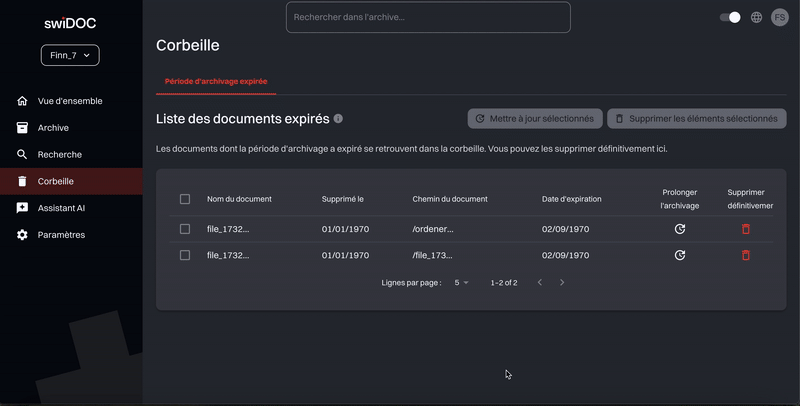Extend archiving for the second document row
This screenshot has width=800, height=406.
click(x=680, y=255)
